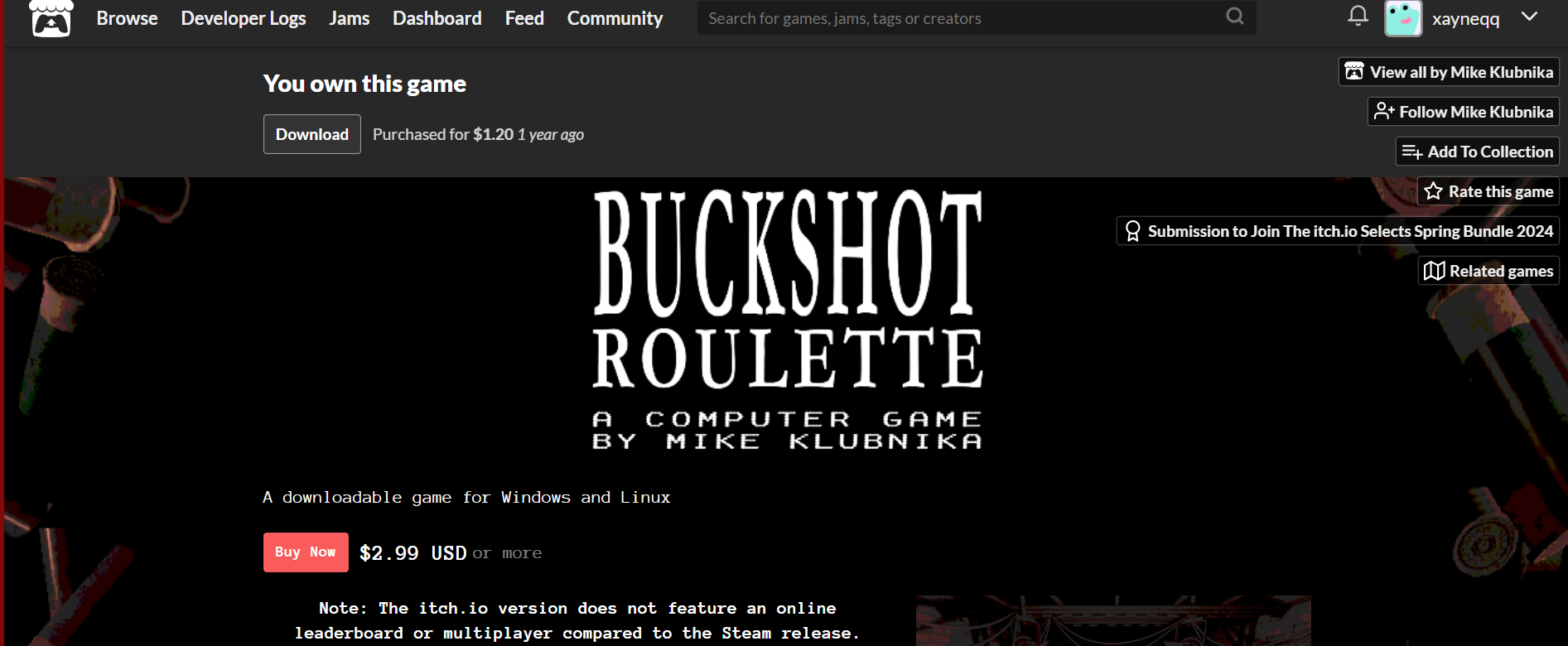Click the 'You own this game' heading
The height and width of the screenshot is (646, 1568).
tap(364, 84)
